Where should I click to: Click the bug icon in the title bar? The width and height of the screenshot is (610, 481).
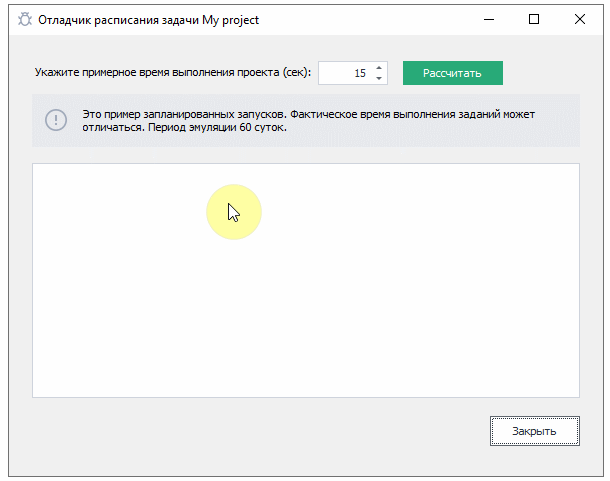(25, 19)
